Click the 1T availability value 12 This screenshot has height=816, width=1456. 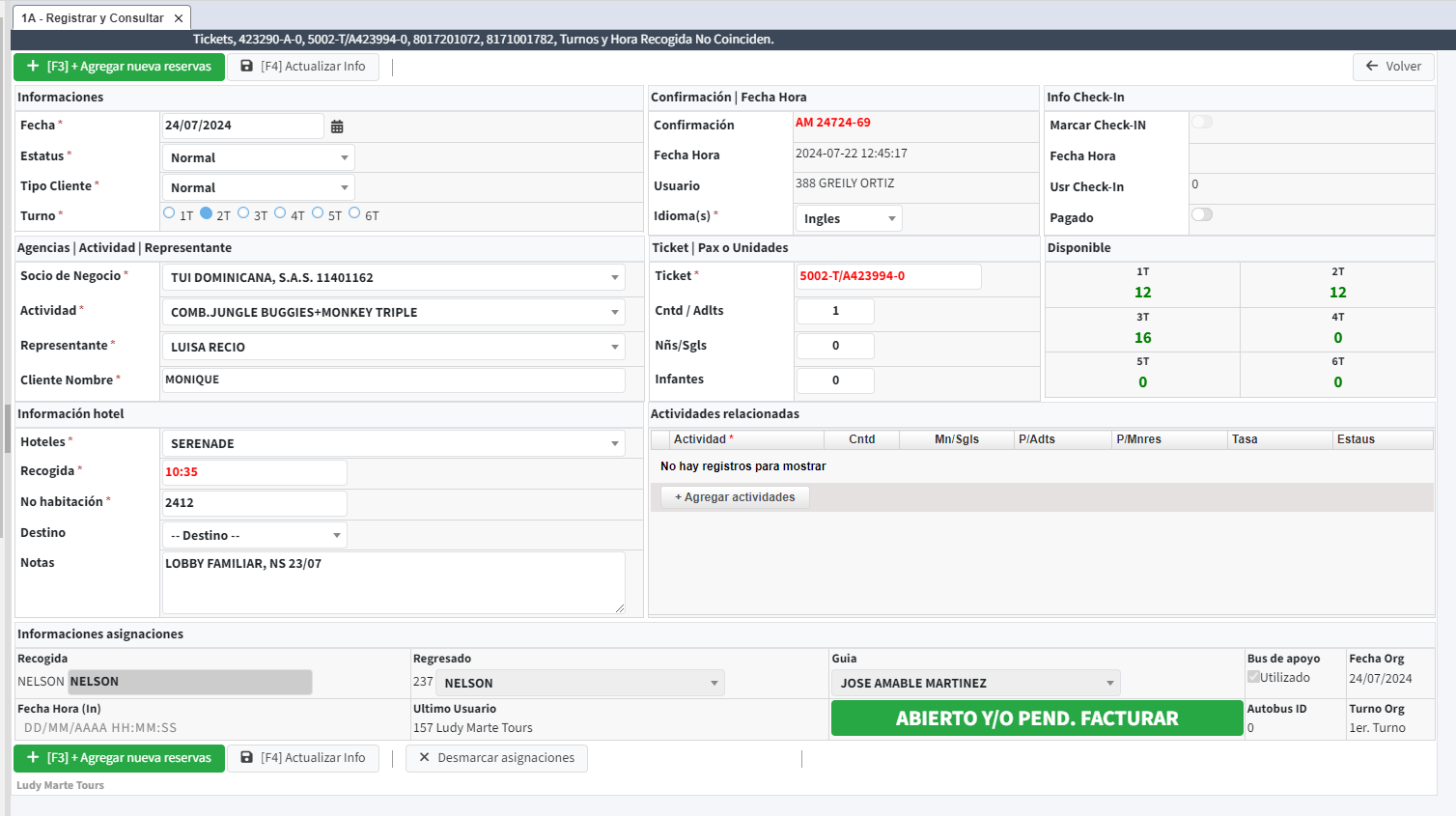coord(1143,293)
